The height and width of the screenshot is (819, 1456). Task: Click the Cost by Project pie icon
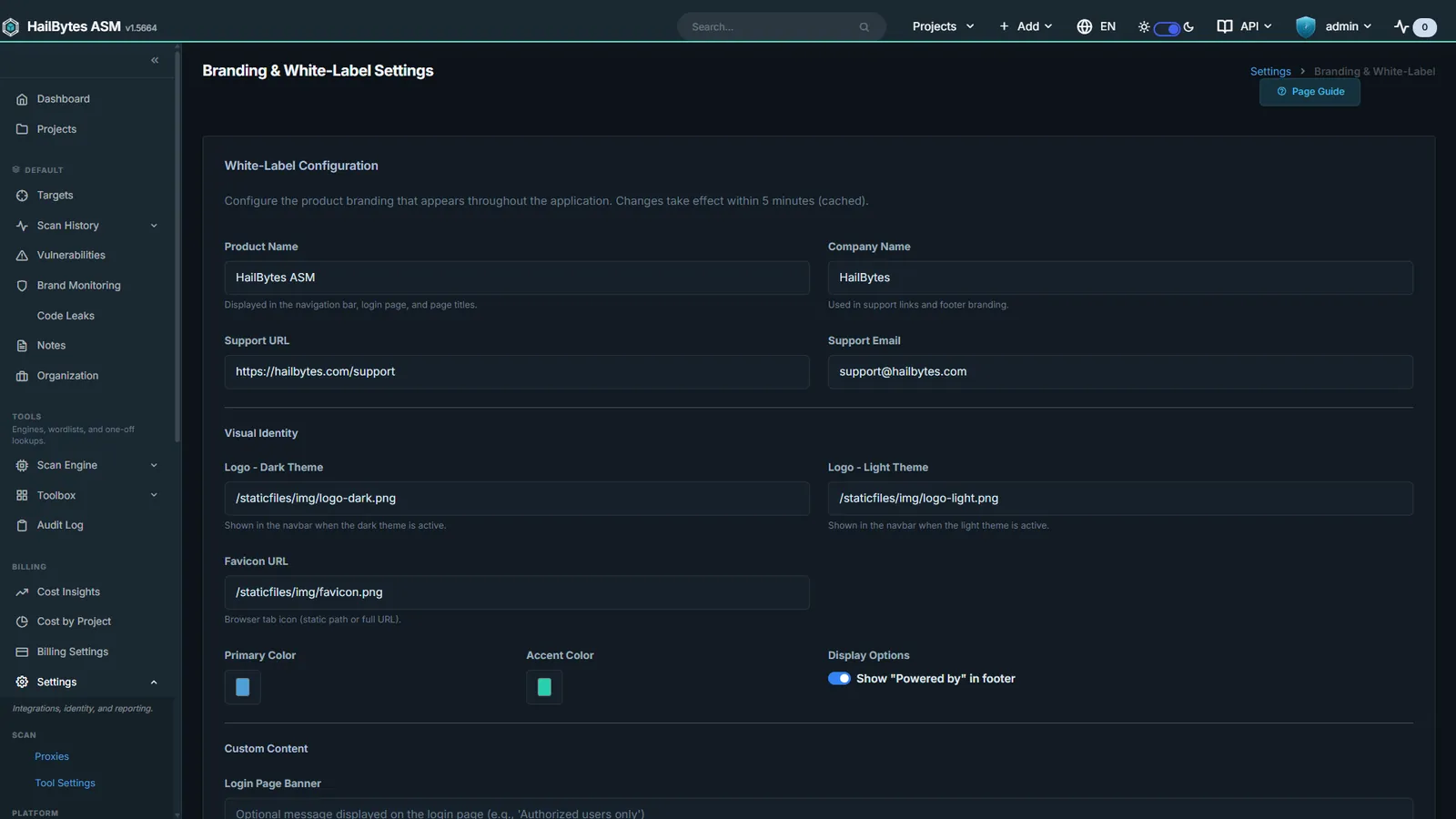[x=22, y=622]
